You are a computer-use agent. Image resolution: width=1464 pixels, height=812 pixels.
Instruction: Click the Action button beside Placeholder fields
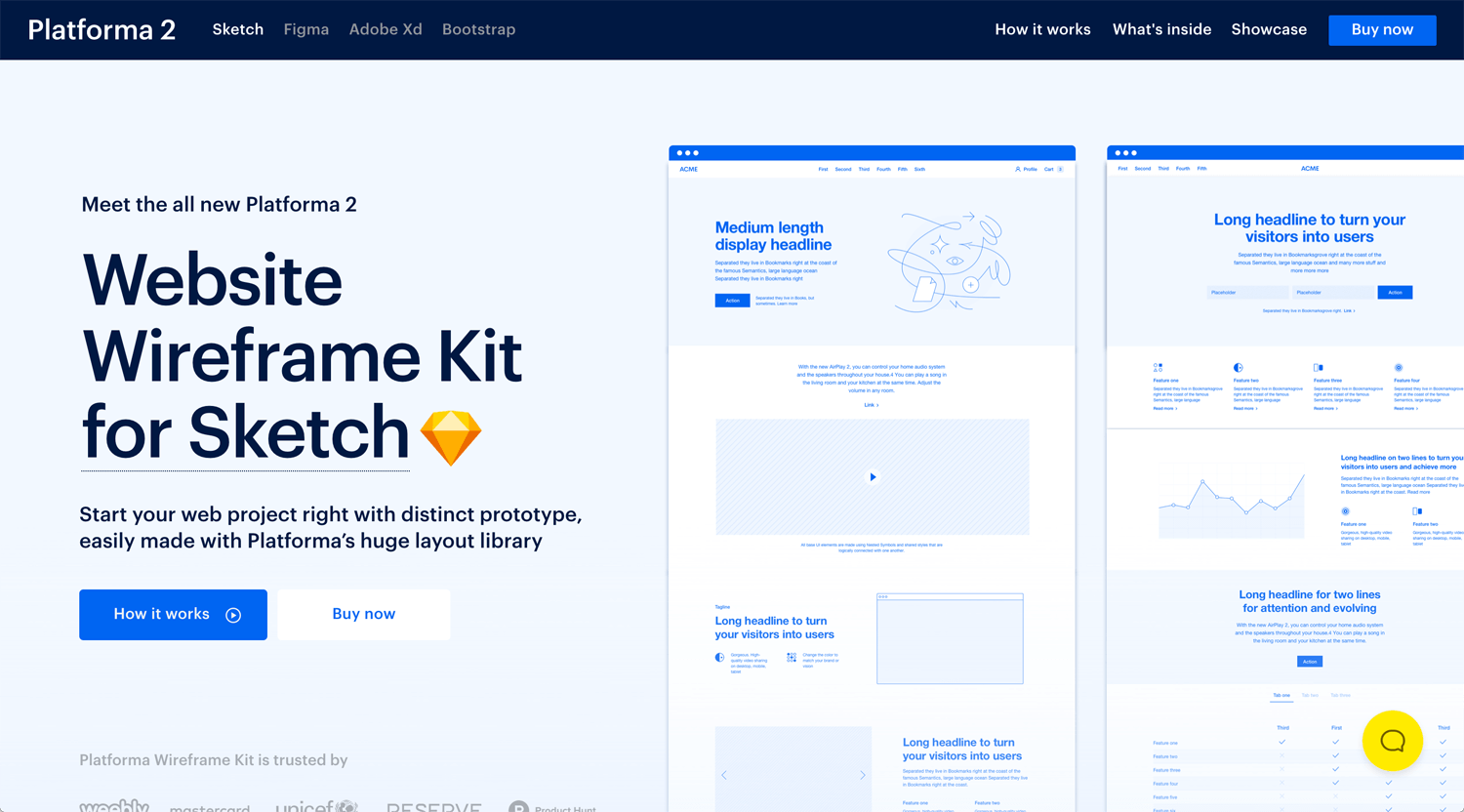point(1395,293)
